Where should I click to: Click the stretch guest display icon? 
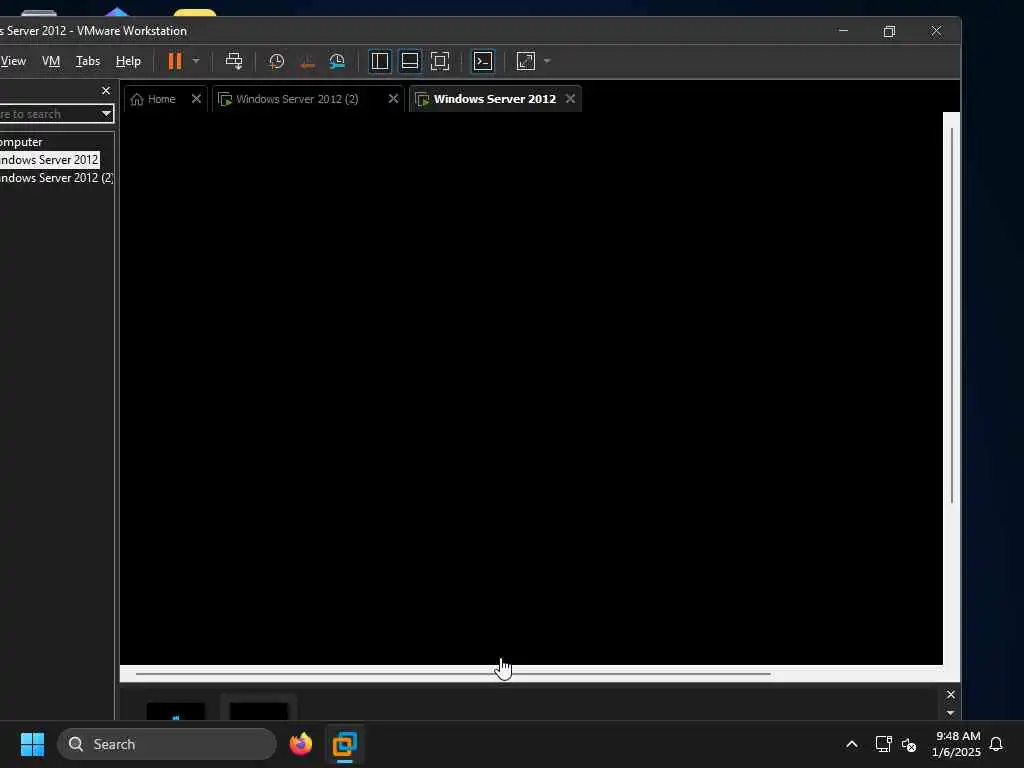[x=526, y=61]
